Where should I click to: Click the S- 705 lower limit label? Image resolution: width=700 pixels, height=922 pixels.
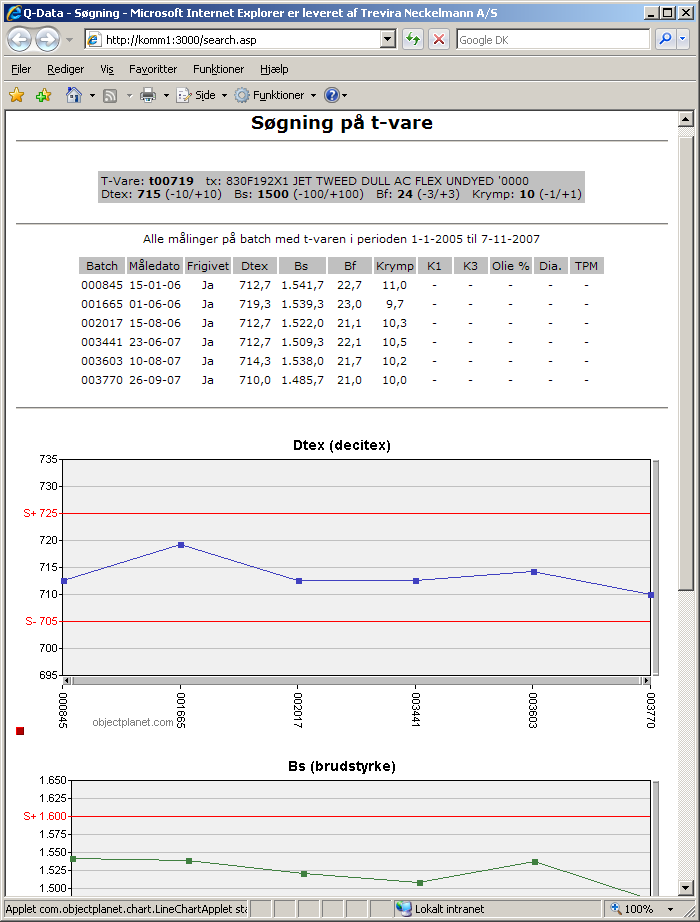pyautogui.click(x=41, y=622)
